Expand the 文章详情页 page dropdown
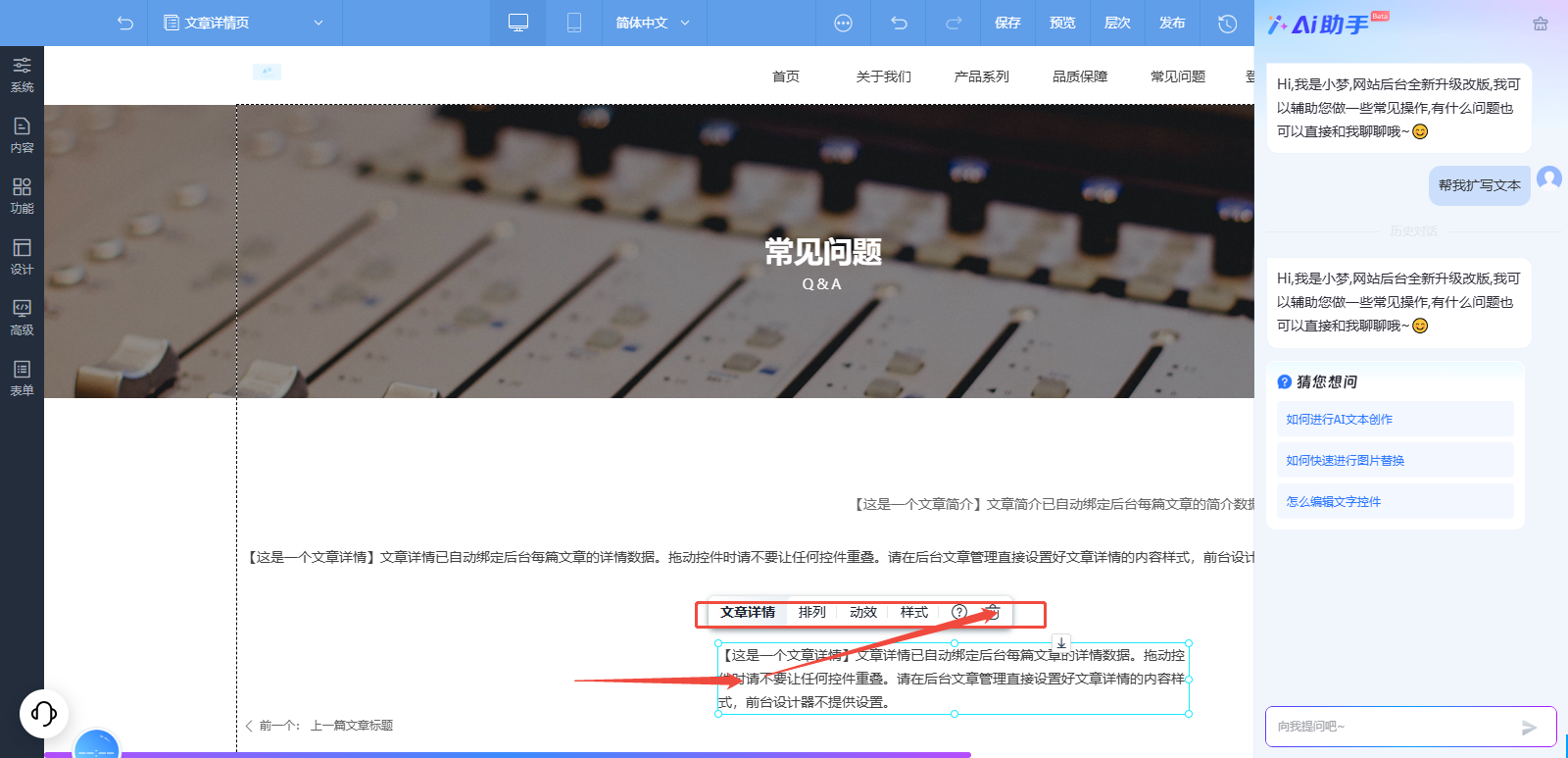1568x758 pixels. click(245, 23)
